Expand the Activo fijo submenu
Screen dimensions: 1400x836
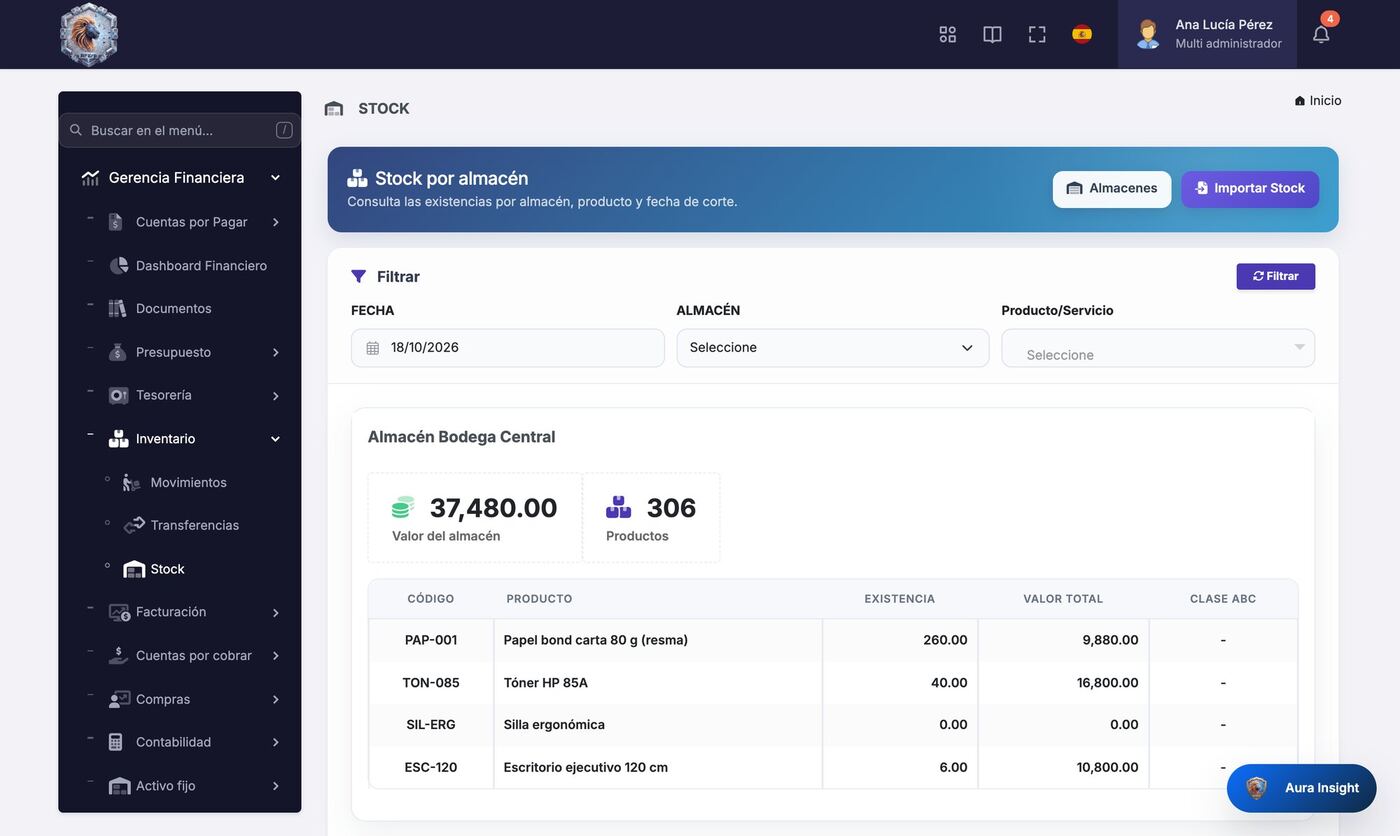point(275,786)
